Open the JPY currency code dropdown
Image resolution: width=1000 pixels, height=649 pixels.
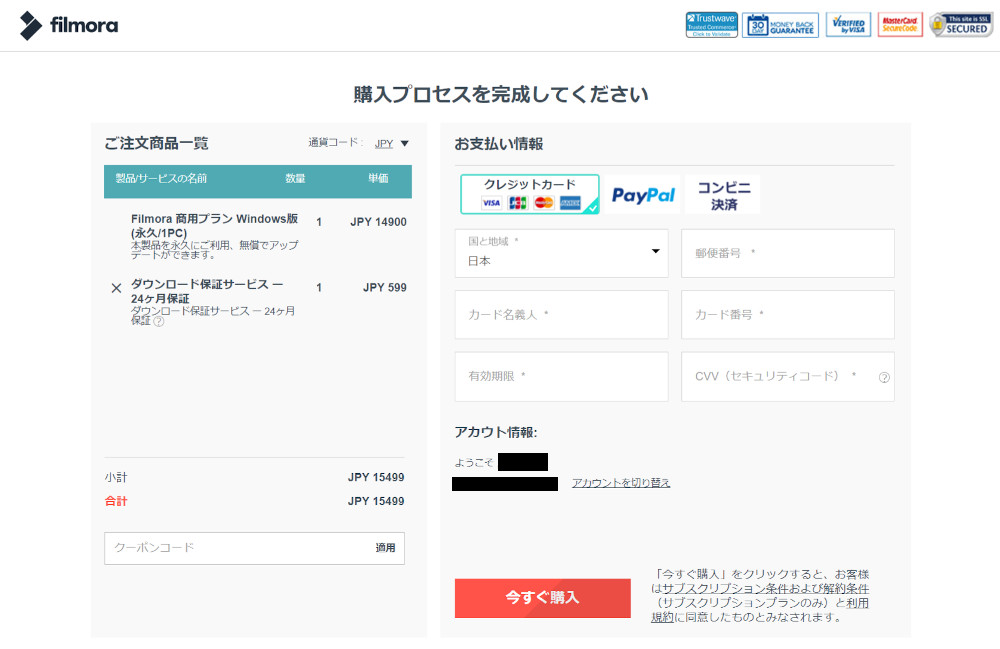392,143
